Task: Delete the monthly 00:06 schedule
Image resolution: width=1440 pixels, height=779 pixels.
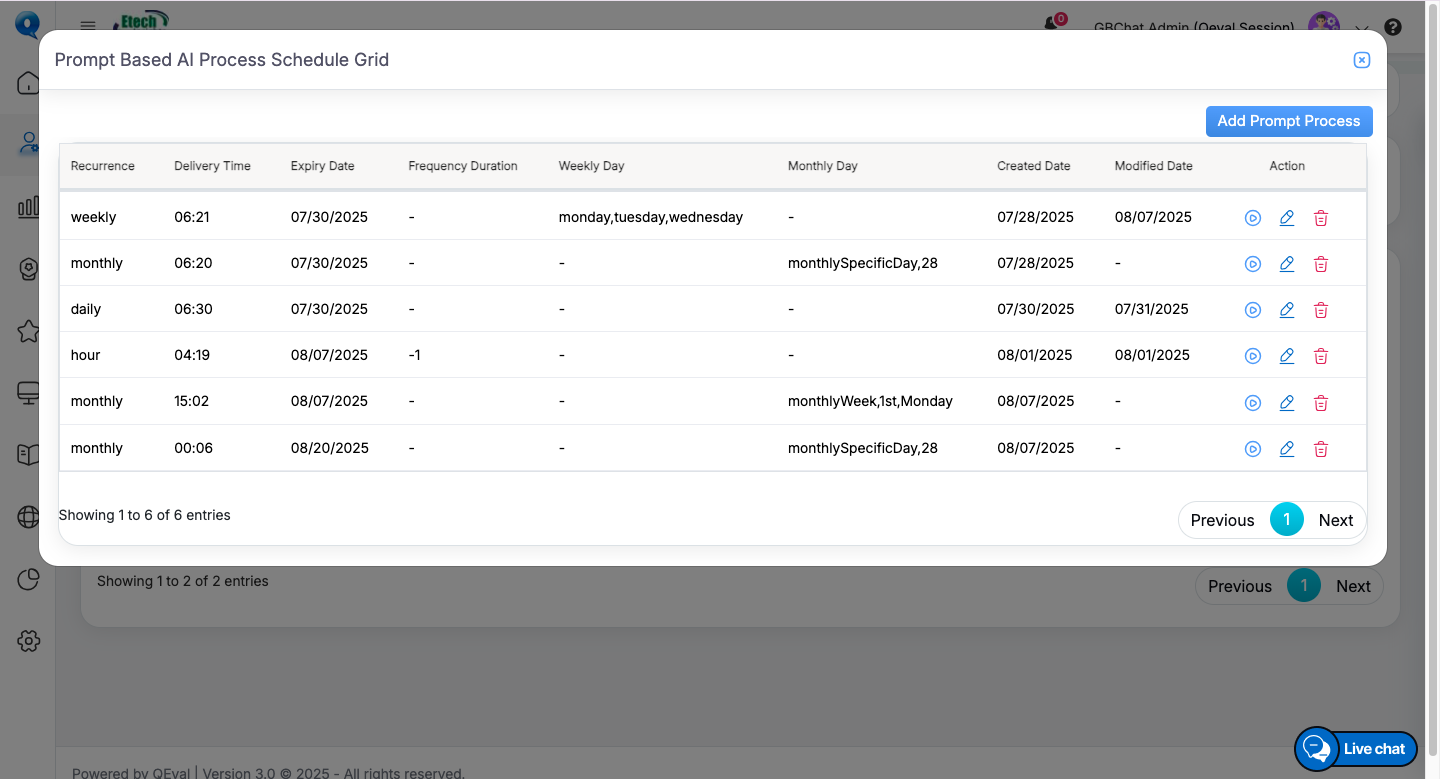Action: pyautogui.click(x=1320, y=449)
